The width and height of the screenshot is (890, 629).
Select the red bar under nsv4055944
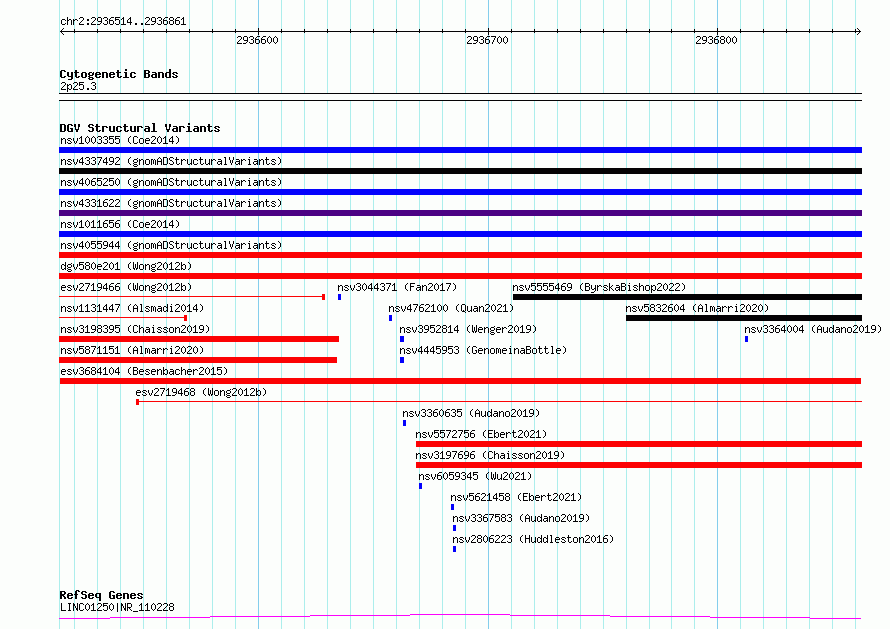460,255
